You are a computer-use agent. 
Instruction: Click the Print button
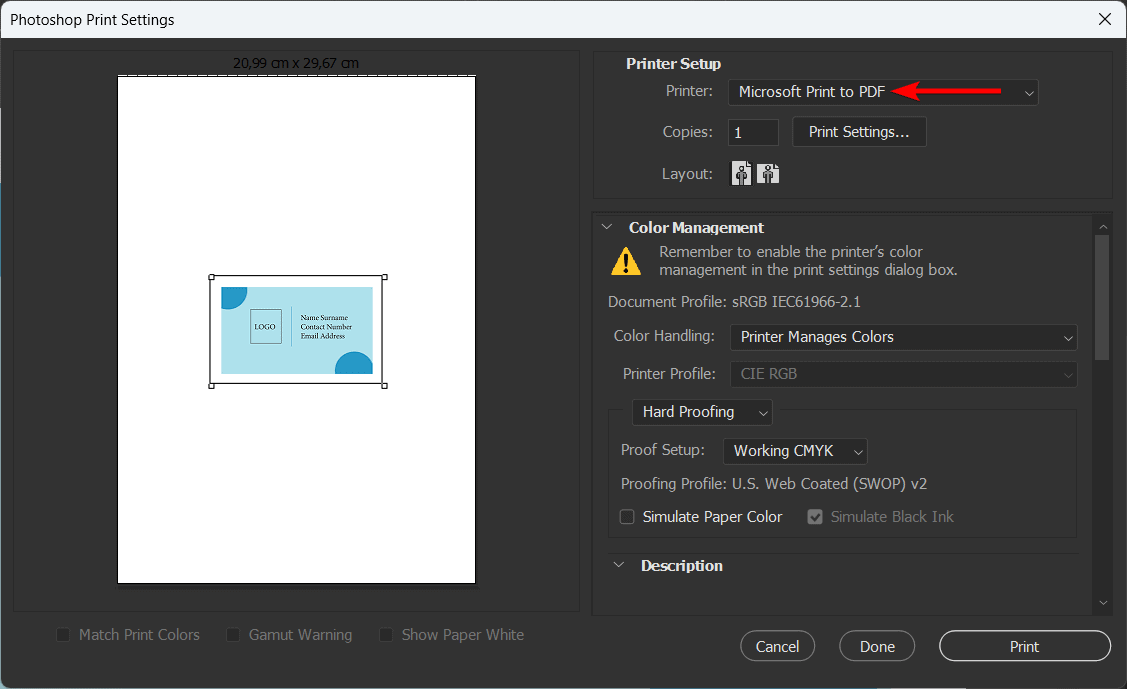1024,646
